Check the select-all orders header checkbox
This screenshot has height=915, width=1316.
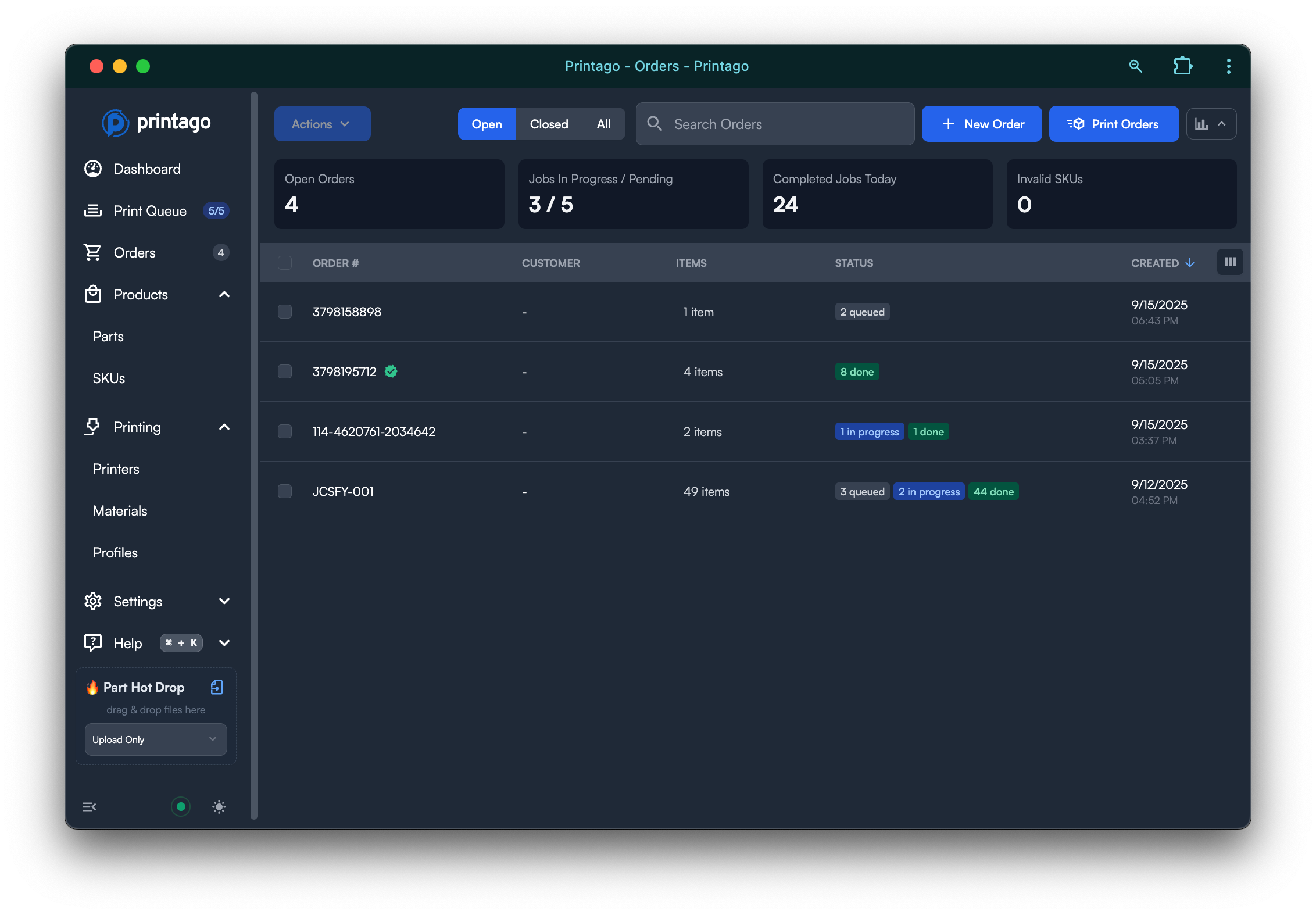[285, 263]
